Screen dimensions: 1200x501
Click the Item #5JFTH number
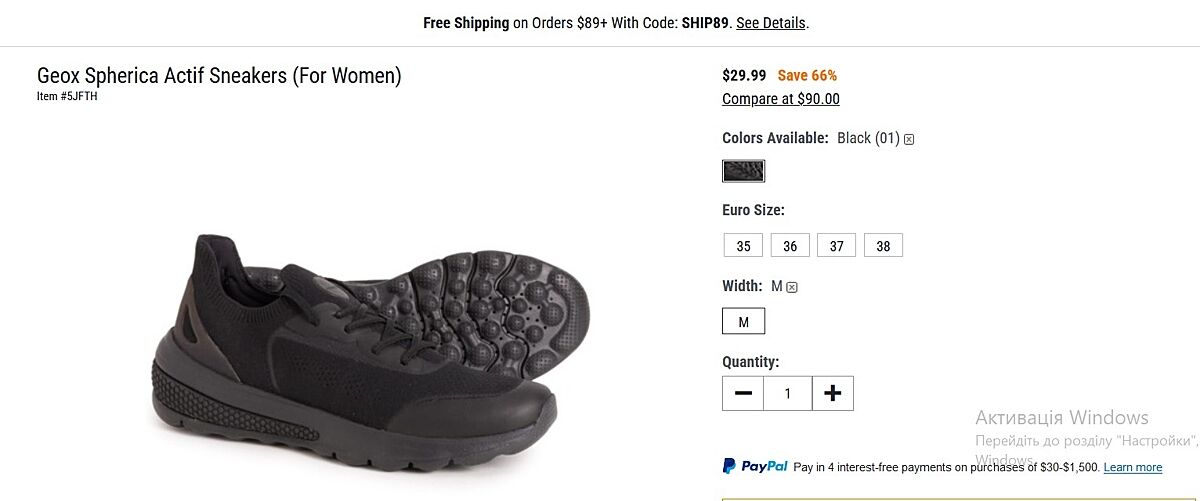click(x=67, y=97)
